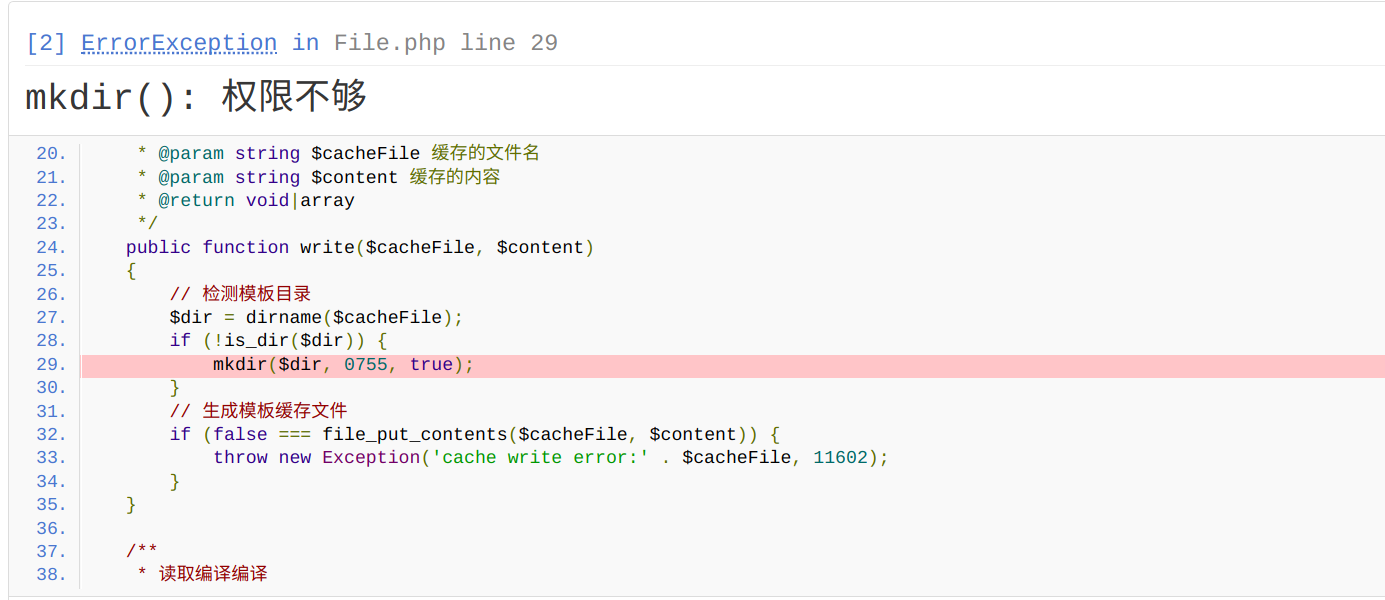Click the 检测模板目录 comment line
Image resolution: width=1385 pixels, height=600 pixels.
[241, 294]
